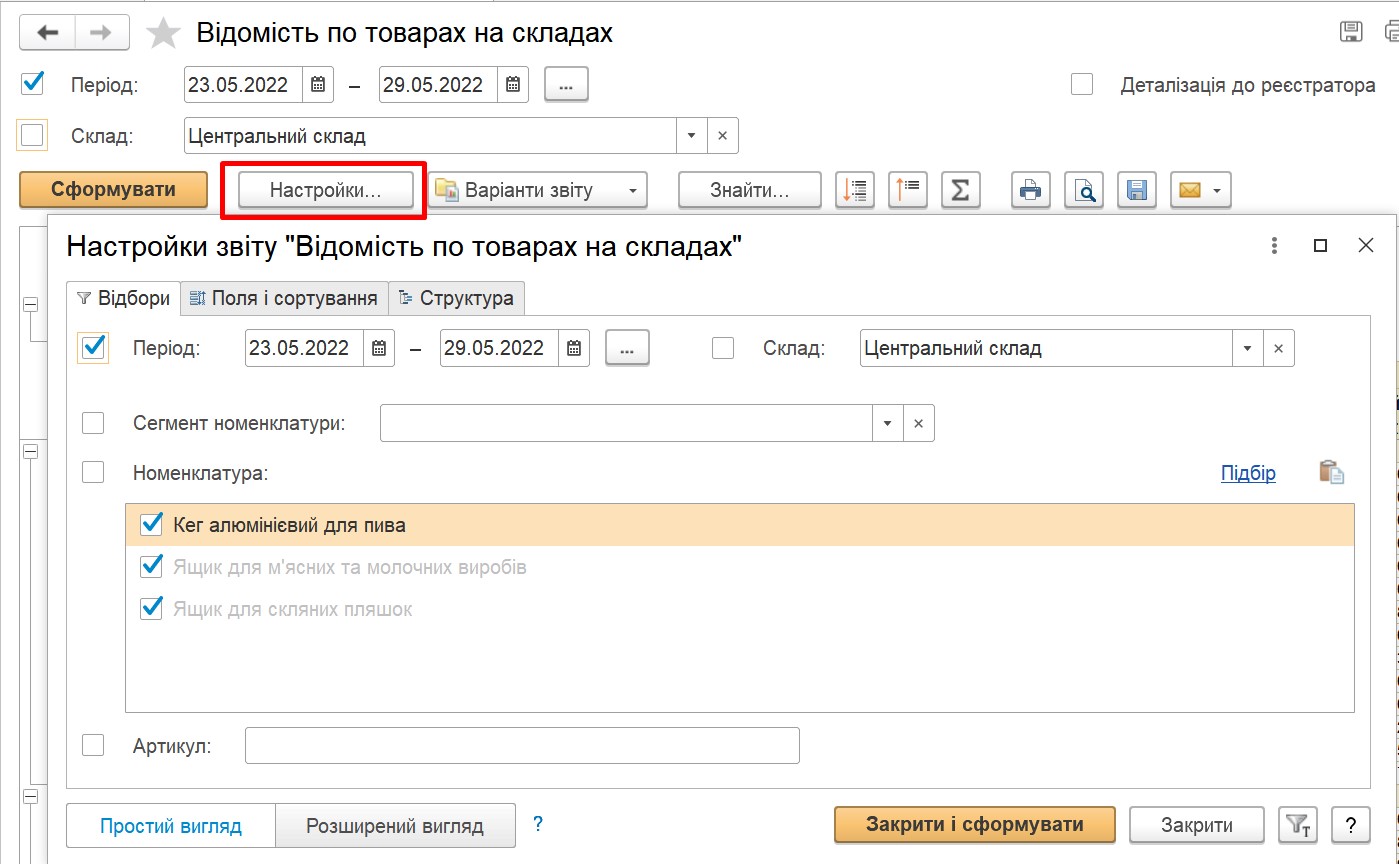
Task: Switch to Відбори tab
Action: click(x=123, y=298)
